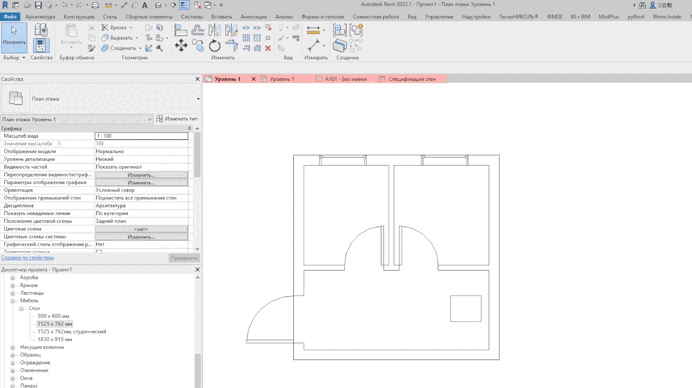The image size is (692, 388).
Task: Switch to the Управление ribbon tab
Action: point(439,17)
